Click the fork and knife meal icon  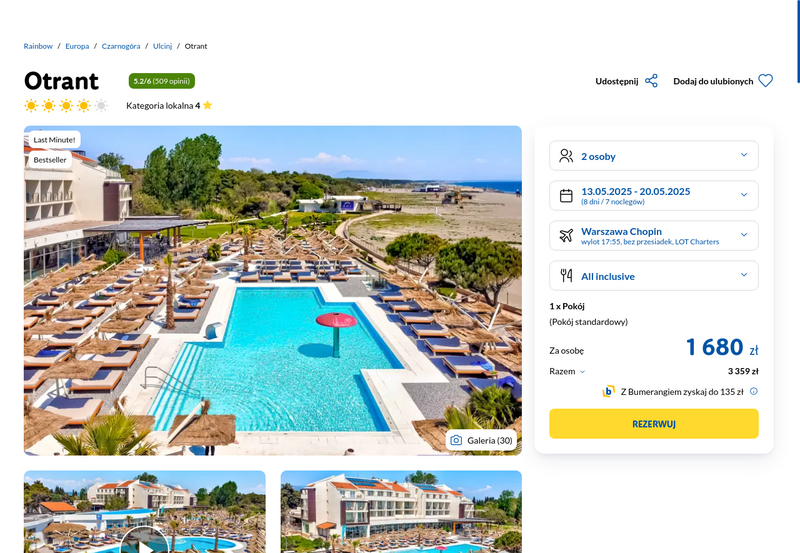click(566, 275)
